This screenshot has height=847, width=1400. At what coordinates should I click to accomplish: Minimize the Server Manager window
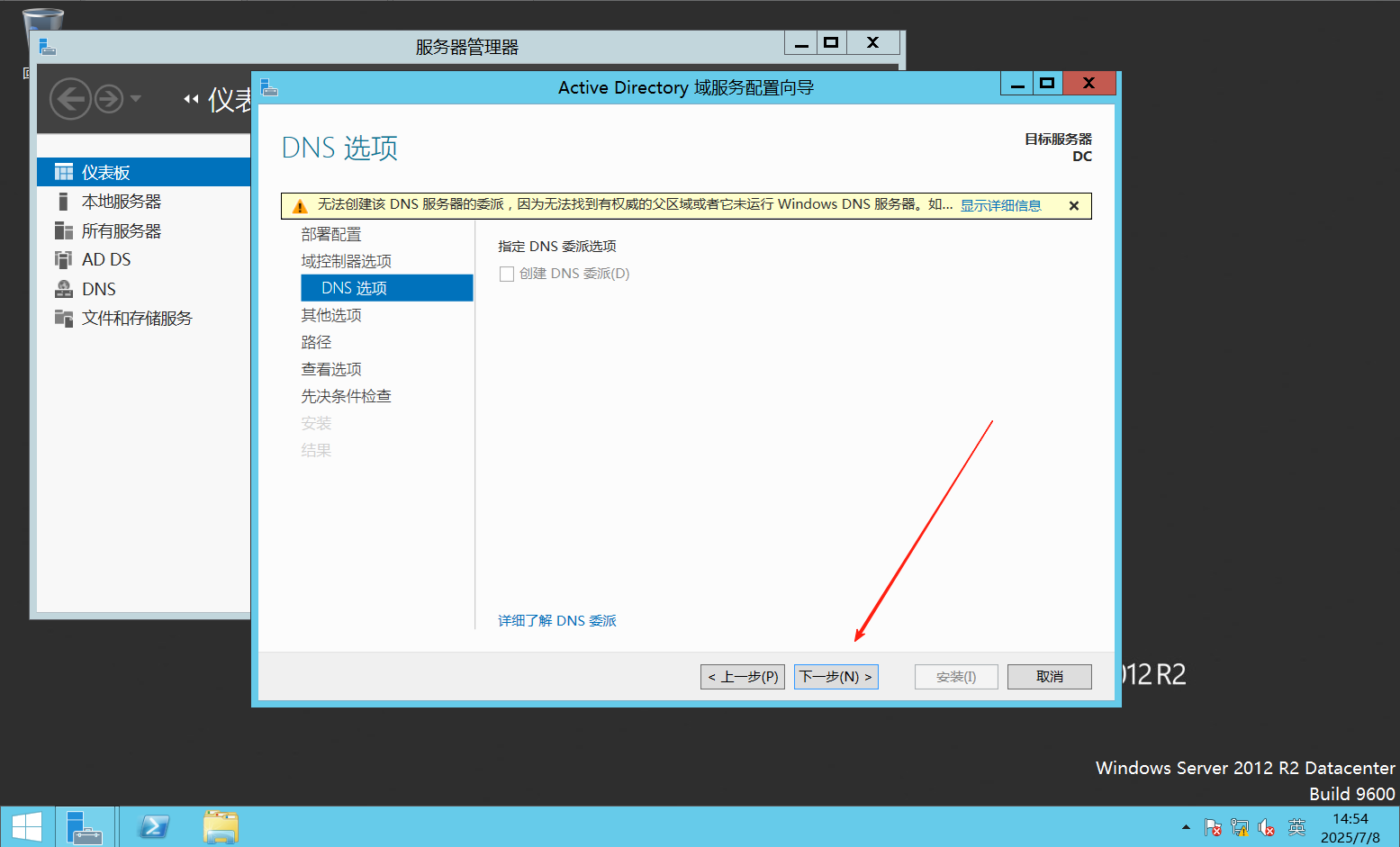tap(801, 42)
